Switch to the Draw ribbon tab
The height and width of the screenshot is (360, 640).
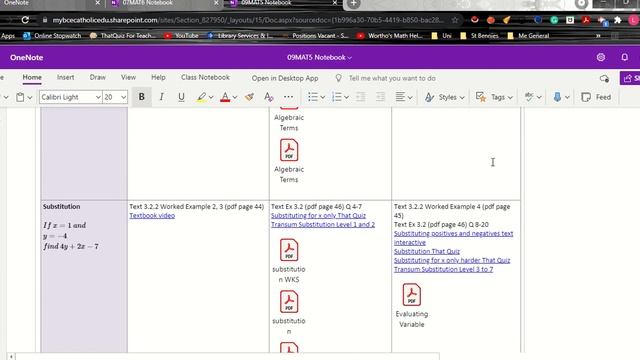click(x=98, y=77)
